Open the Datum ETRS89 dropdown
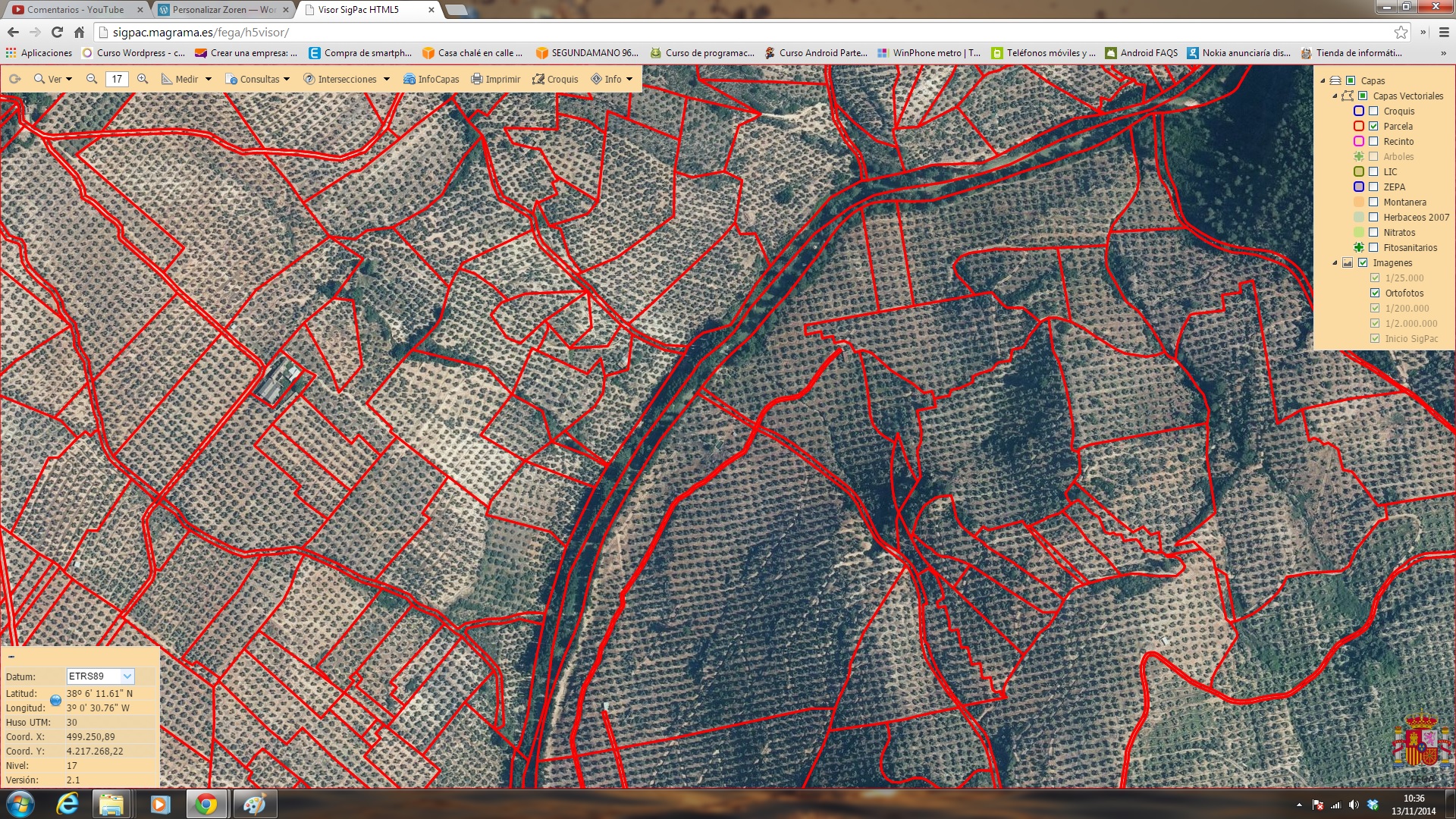This screenshot has height=819, width=1456. point(127,676)
